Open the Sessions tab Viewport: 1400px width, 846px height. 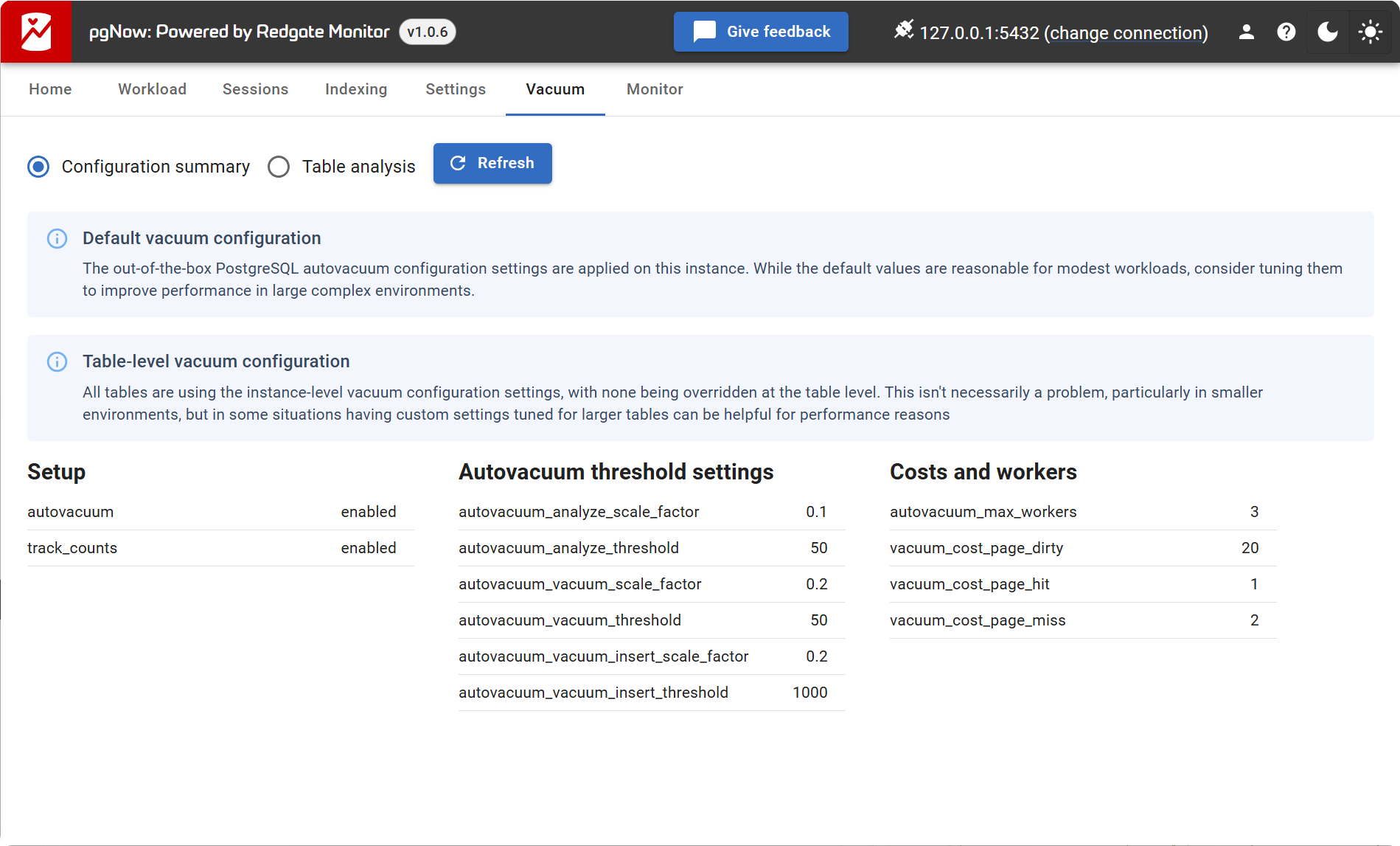[x=255, y=89]
